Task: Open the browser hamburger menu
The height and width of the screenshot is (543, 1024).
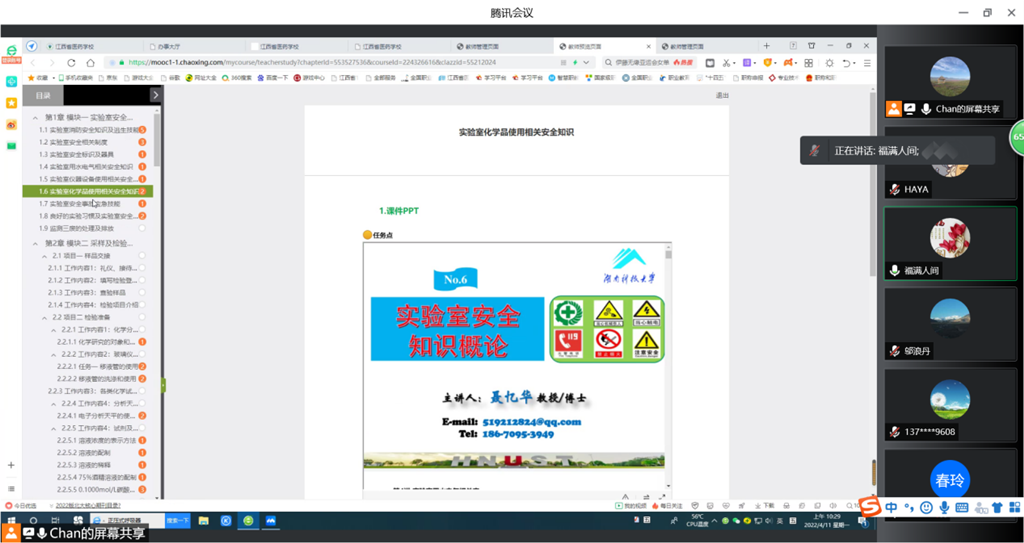Action: [867, 63]
